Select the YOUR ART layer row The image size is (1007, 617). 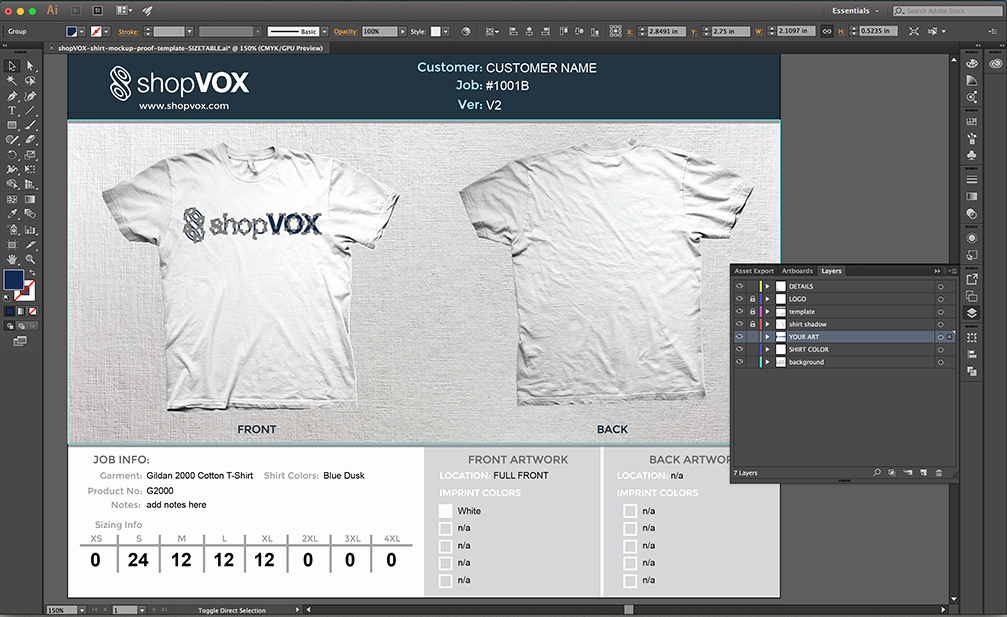[x=844, y=336]
